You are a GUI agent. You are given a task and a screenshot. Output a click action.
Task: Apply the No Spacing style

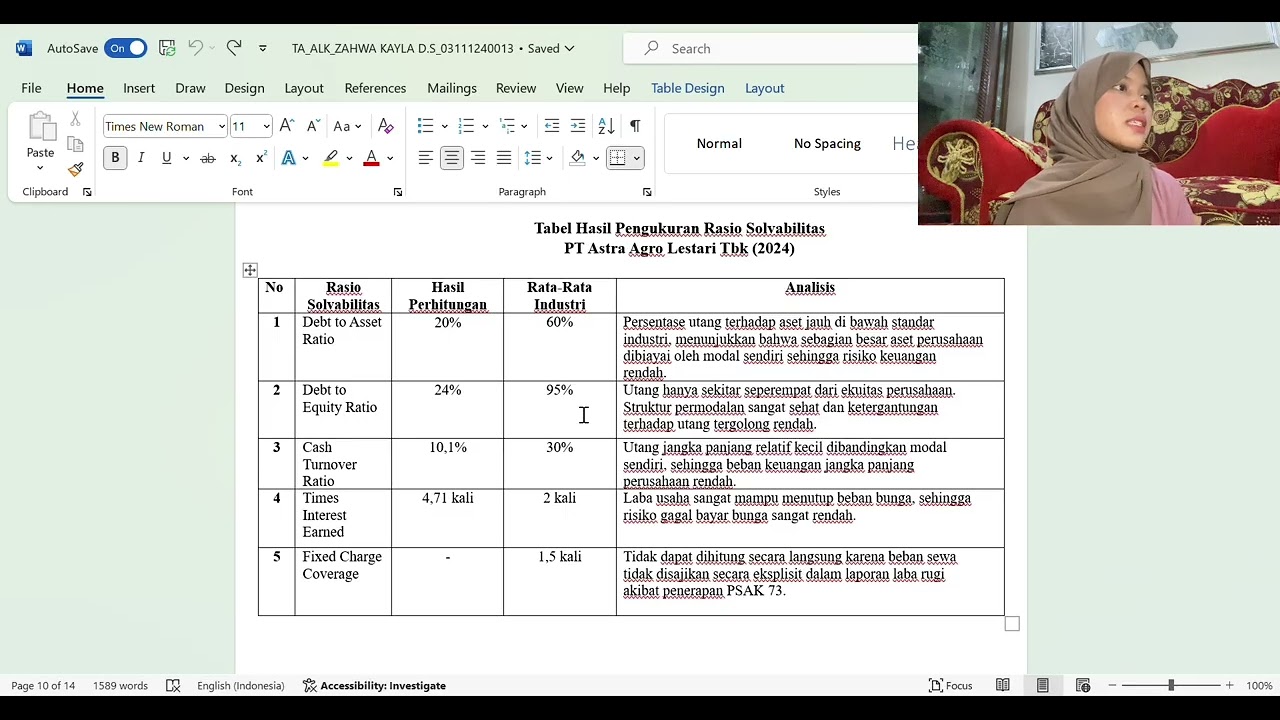click(x=827, y=144)
